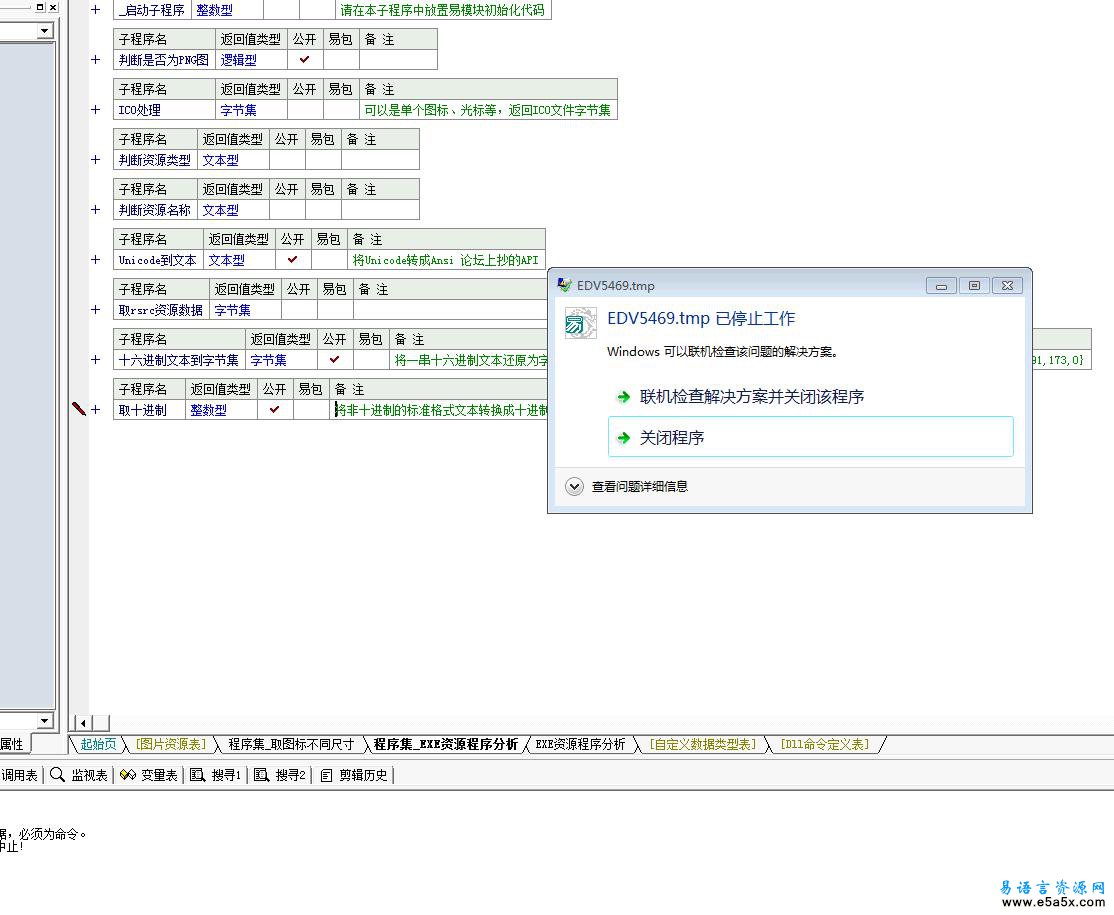Click the 整数型 return type of 取十进制

221,409
